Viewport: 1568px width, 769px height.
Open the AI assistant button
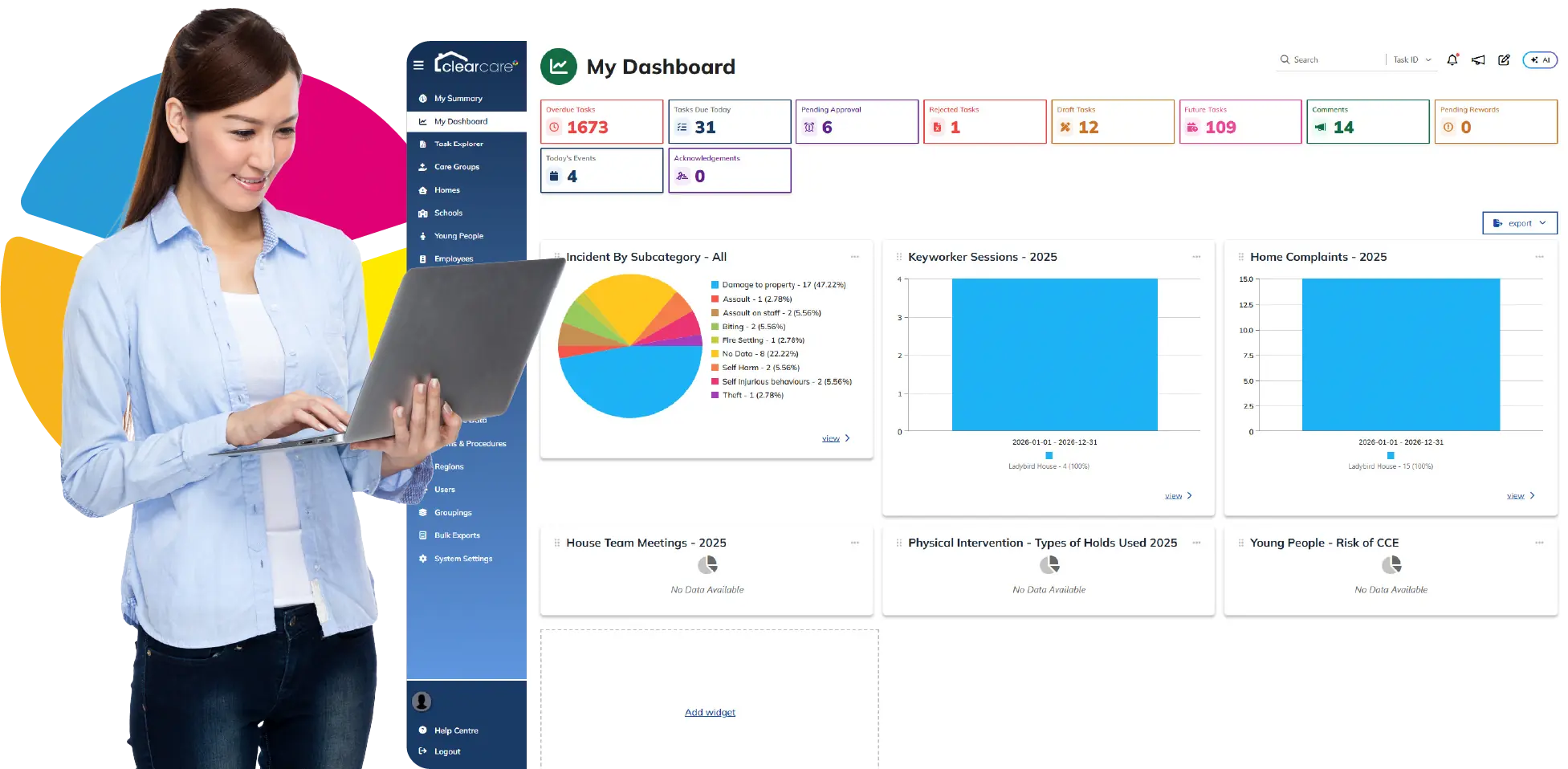click(1539, 59)
